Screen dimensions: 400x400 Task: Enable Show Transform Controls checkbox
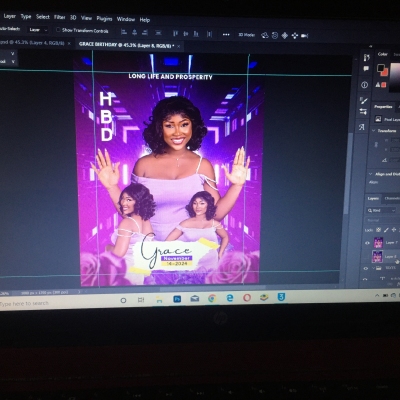pyautogui.click(x=58, y=30)
